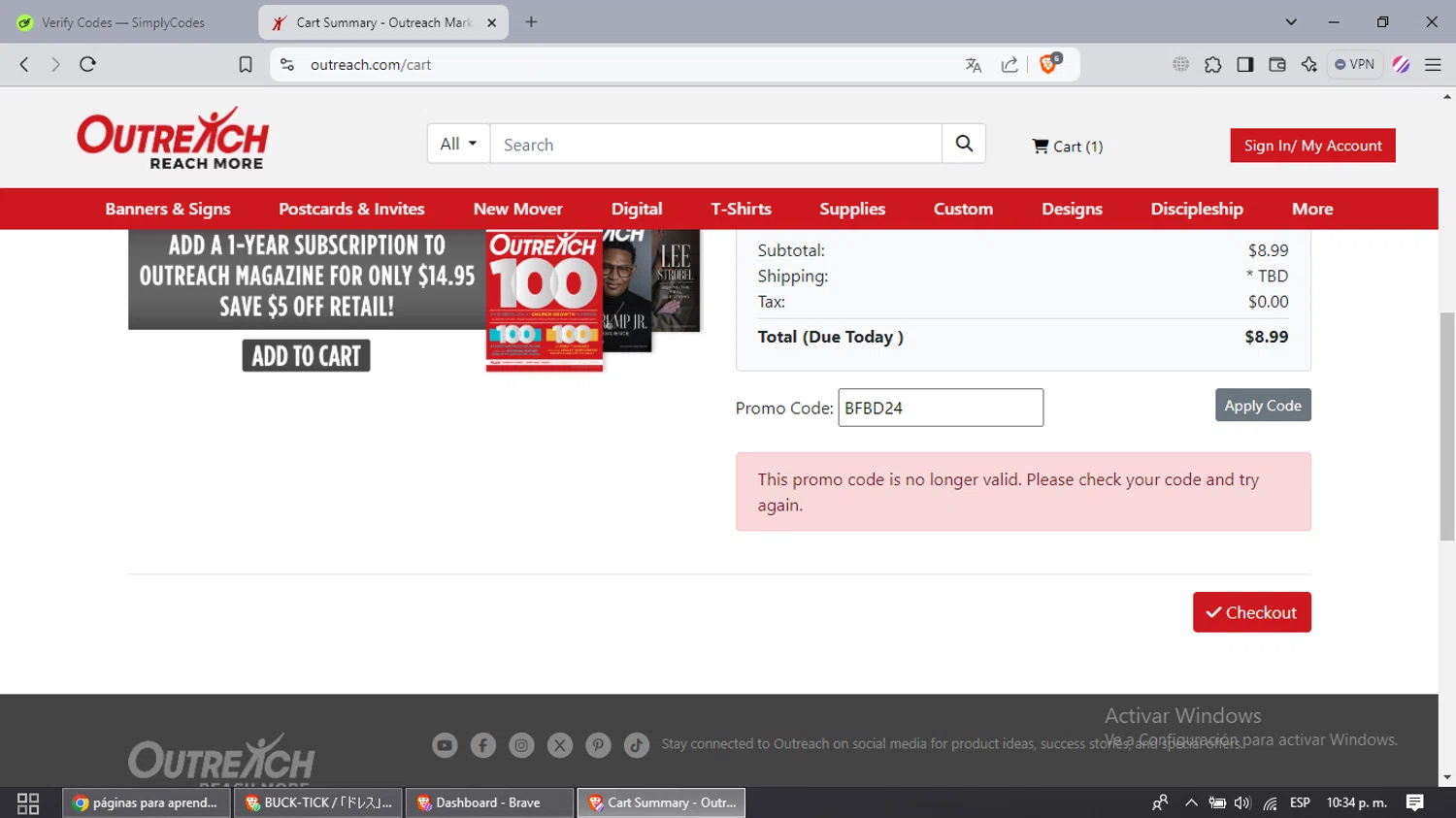
Task: Open the More menu
Action: [1312, 209]
